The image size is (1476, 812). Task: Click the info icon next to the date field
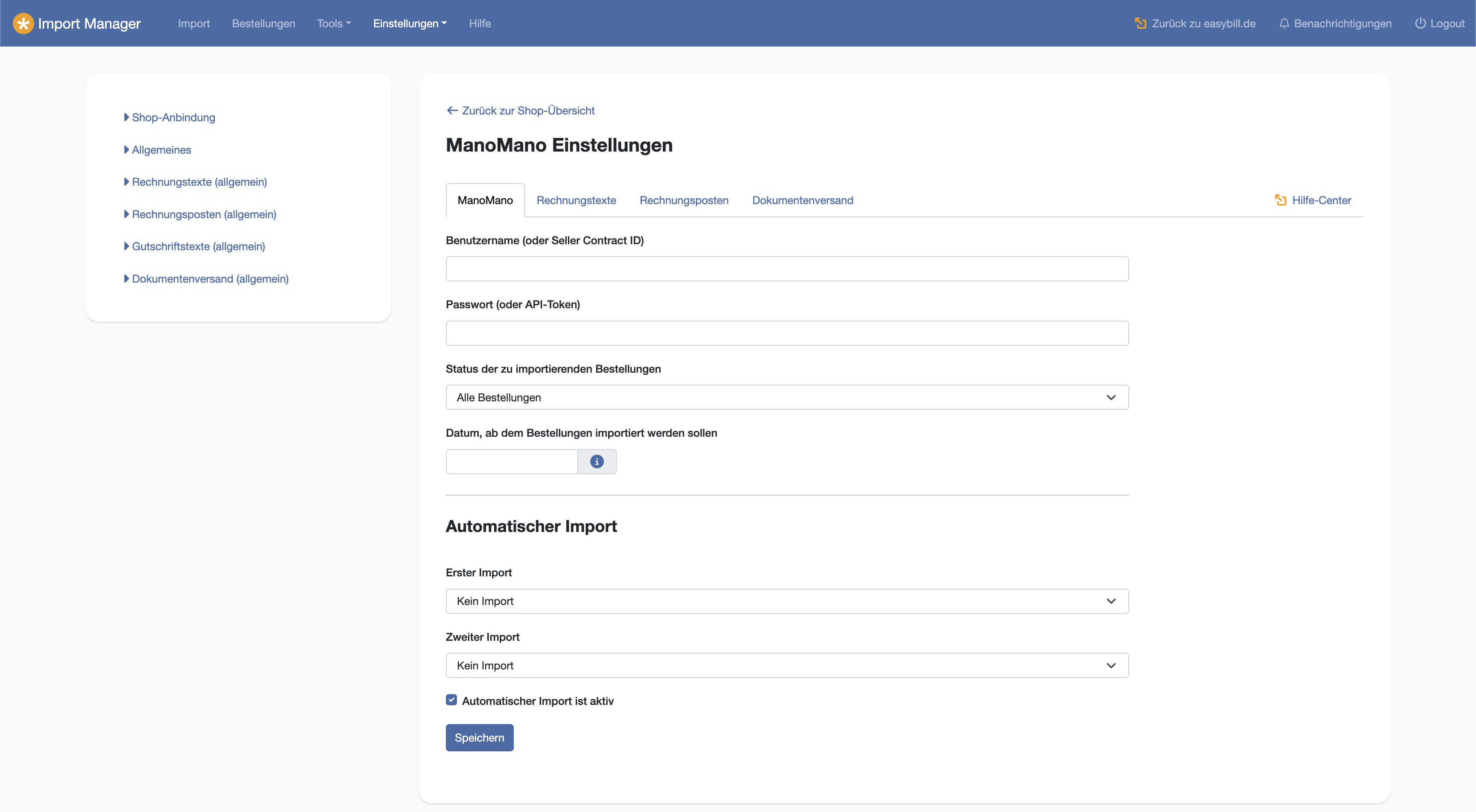click(597, 461)
